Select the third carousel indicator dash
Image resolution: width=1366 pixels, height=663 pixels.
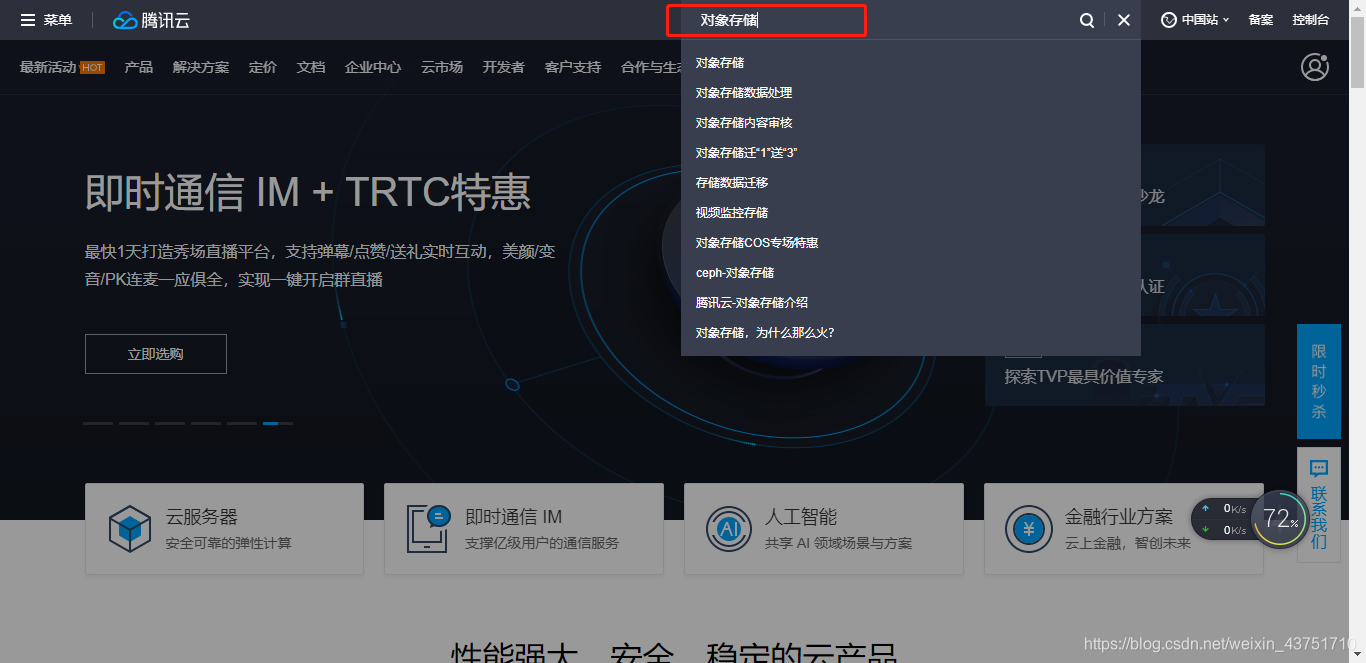point(170,424)
